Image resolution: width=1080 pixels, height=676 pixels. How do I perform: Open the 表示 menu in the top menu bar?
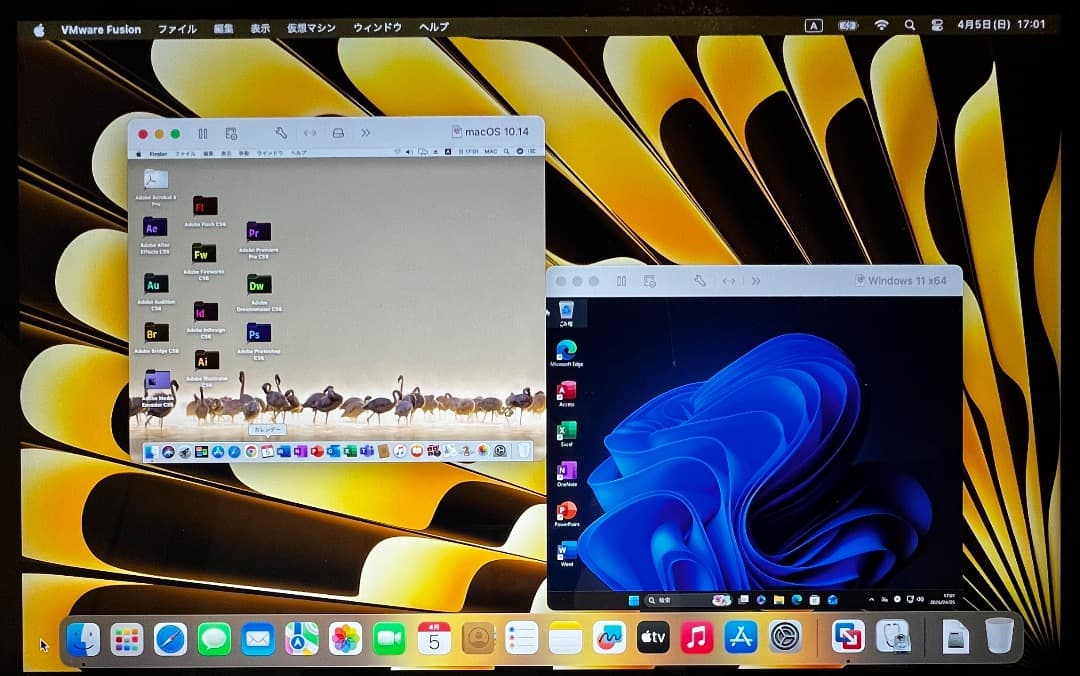tap(260, 28)
